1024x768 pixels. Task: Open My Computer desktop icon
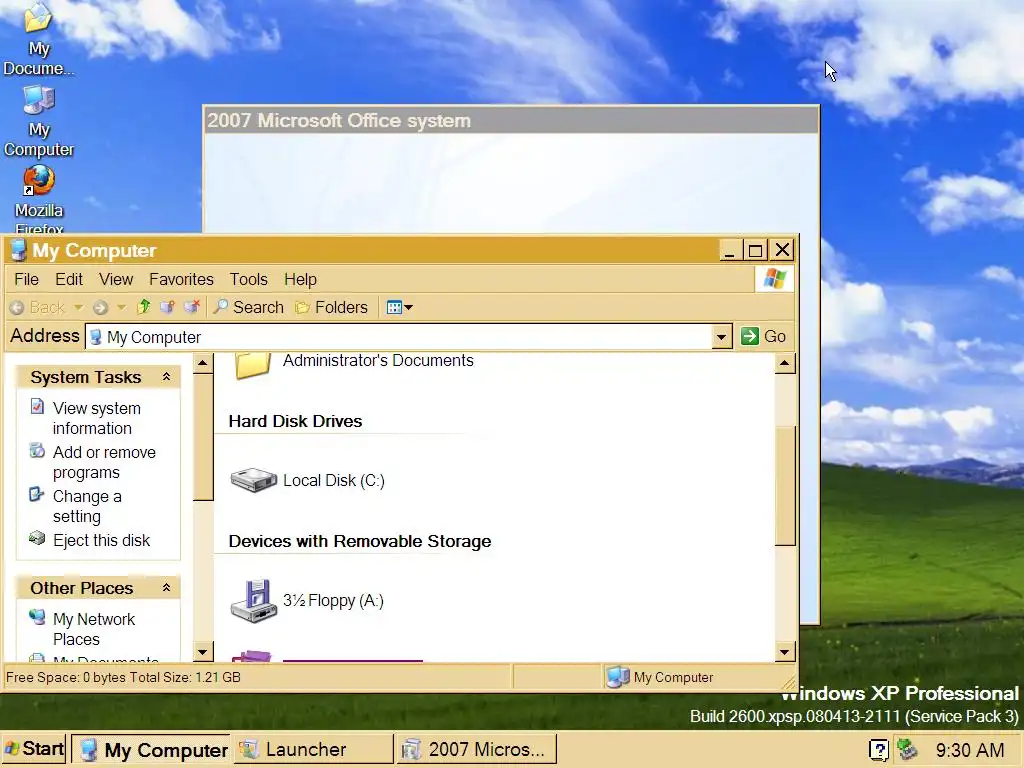(39, 121)
